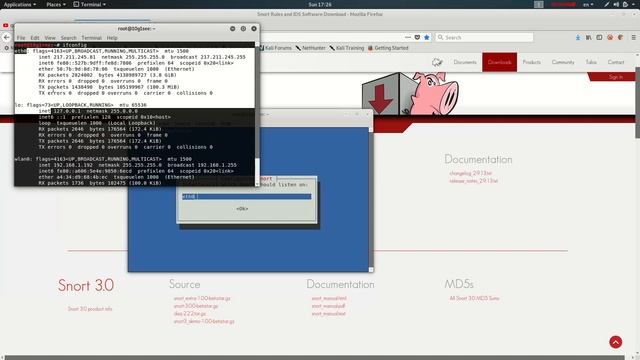This screenshot has height=360, width=640.
Task: Click the blue bookmark star icon
Action: coord(427,37)
